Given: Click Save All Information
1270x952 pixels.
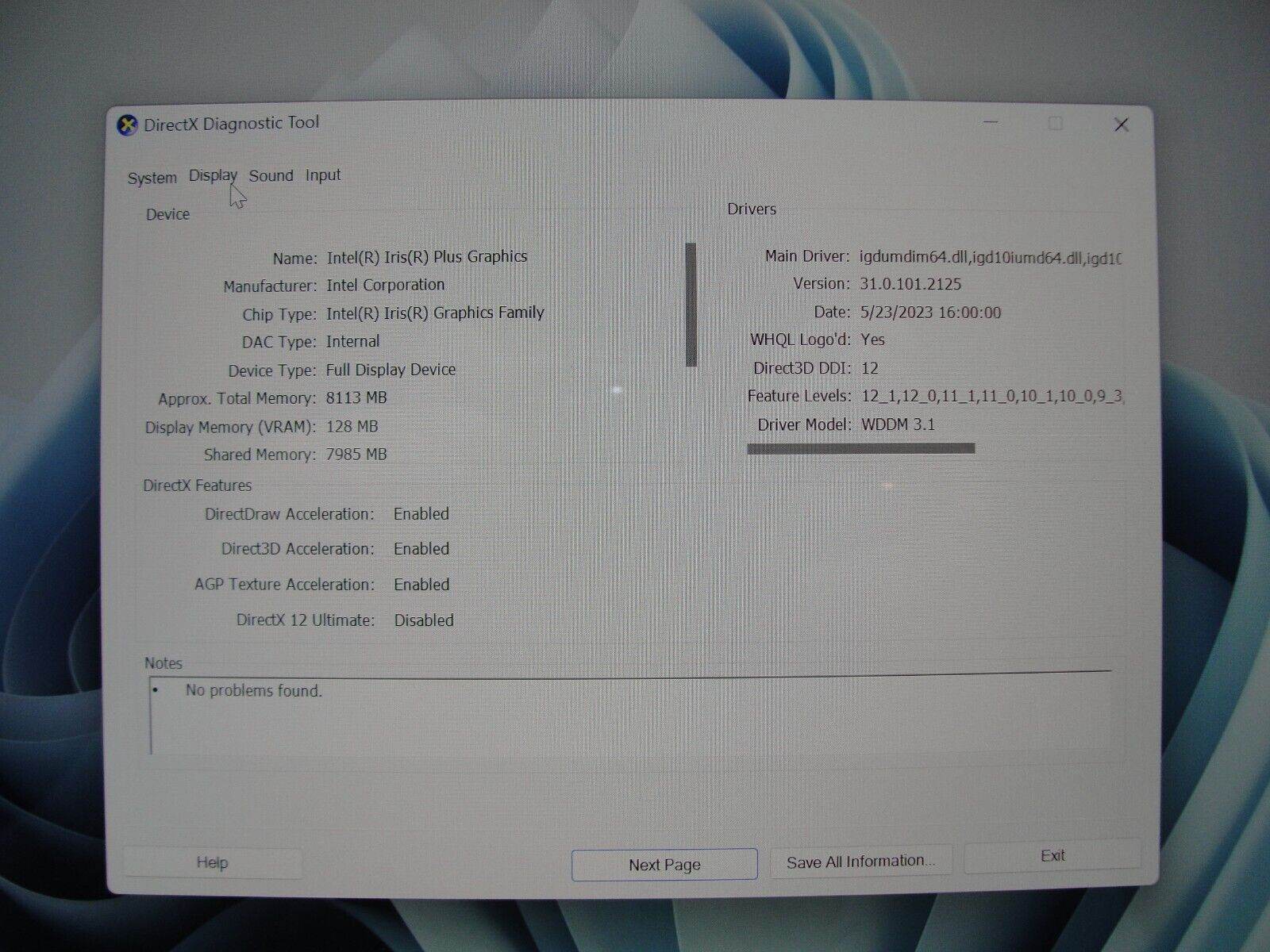Looking at the screenshot, I should click(x=860, y=860).
